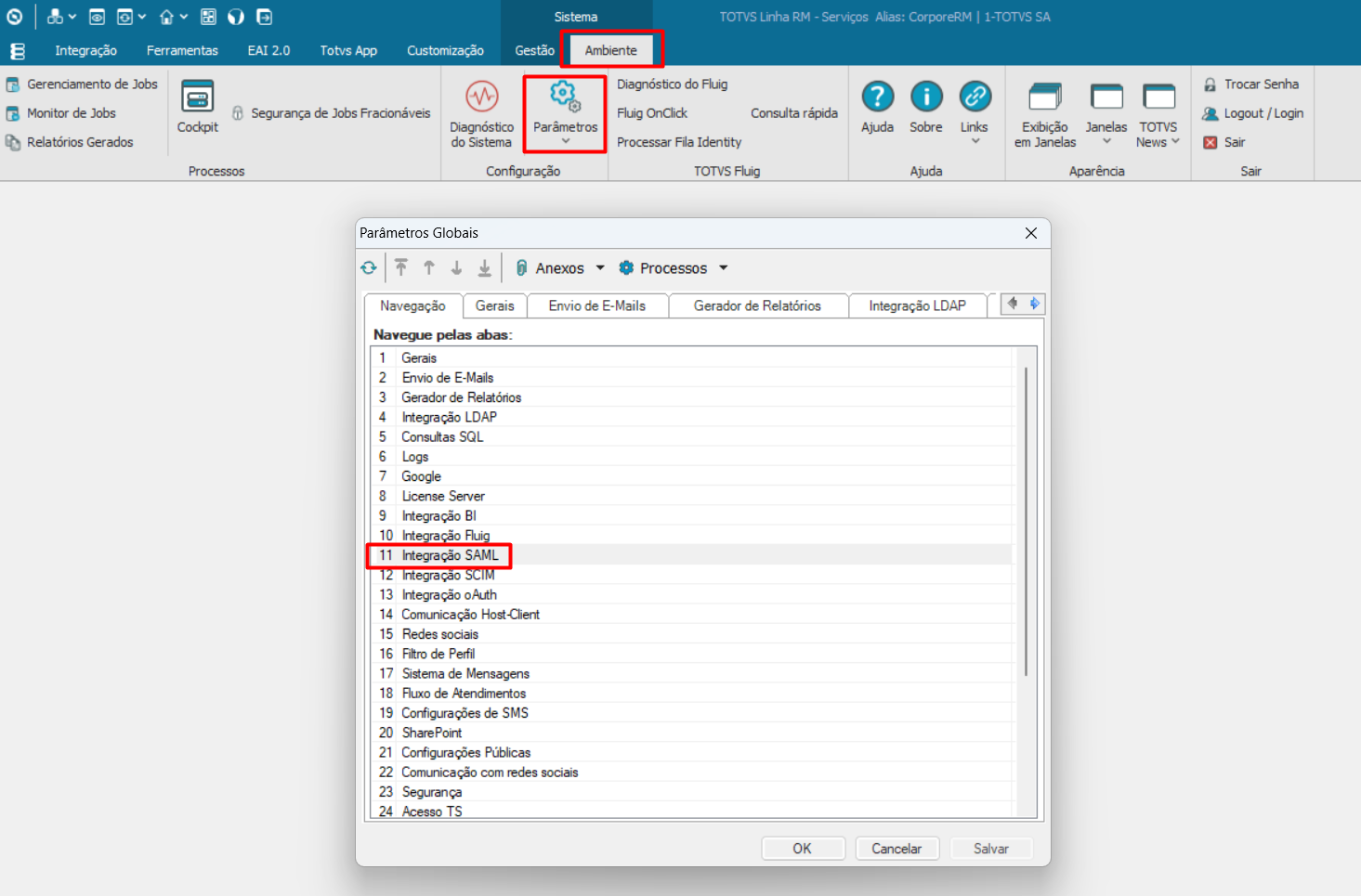
Task: Open the Totvs App ribbon tab
Action: 348,50
